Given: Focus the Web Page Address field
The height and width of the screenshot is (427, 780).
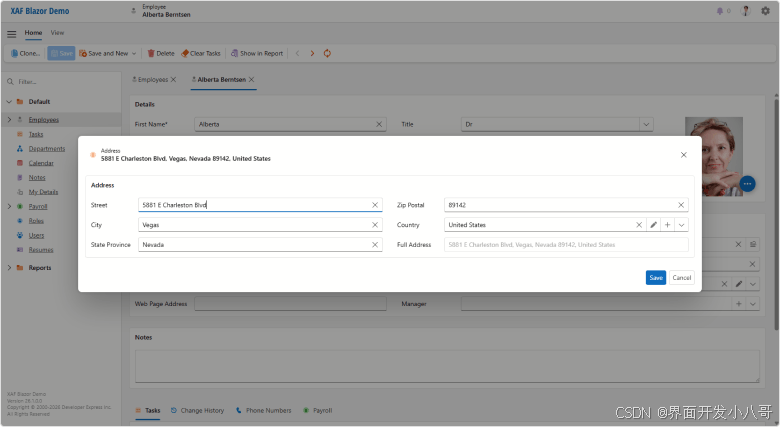Looking at the screenshot, I should (x=291, y=304).
